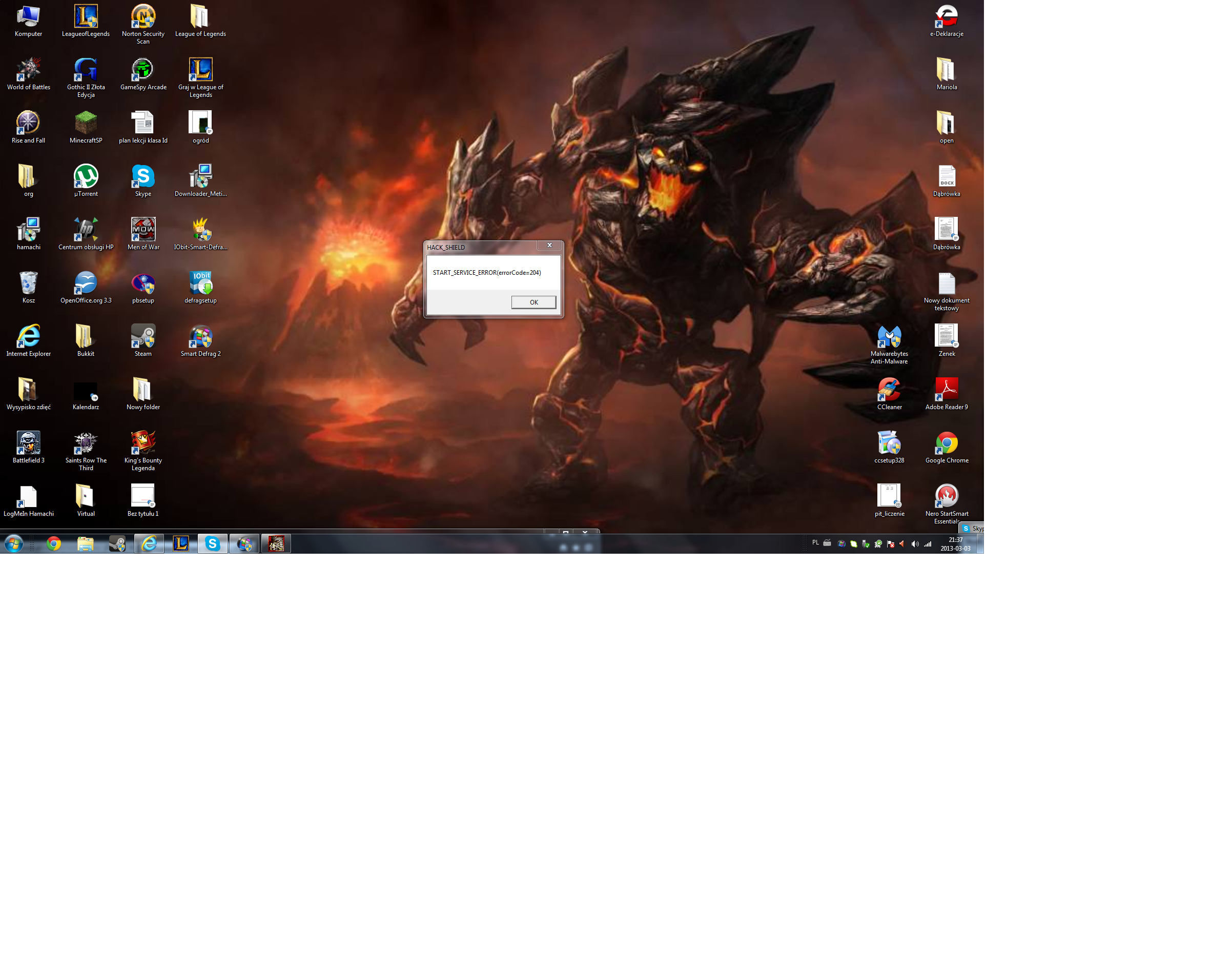This screenshot has width=1232, height=969.
Task: Select the World of Battles shortcut
Action: (x=28, y=74)
